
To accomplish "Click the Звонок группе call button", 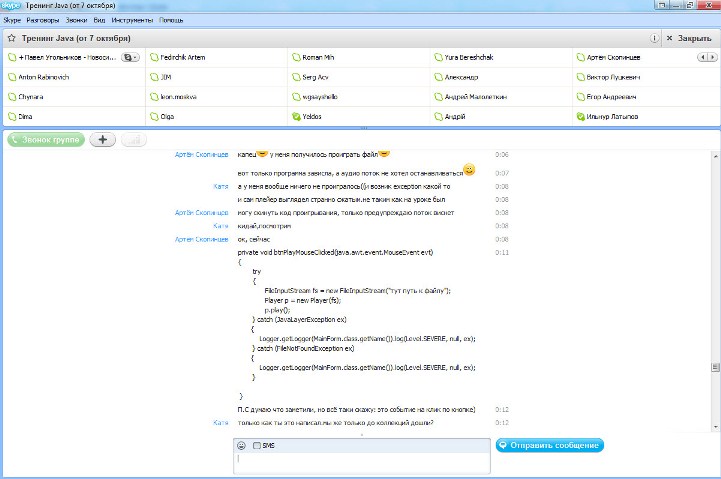I will tap(45, 139).
